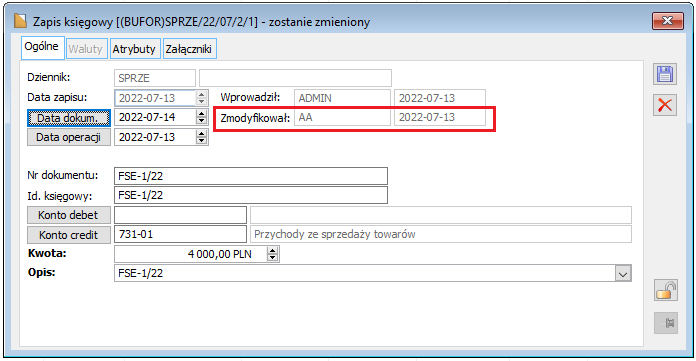Click the Id. księgowy field
Image resolution: width=696 pixels, height=361 pixels.
click(x=251, y=195)
